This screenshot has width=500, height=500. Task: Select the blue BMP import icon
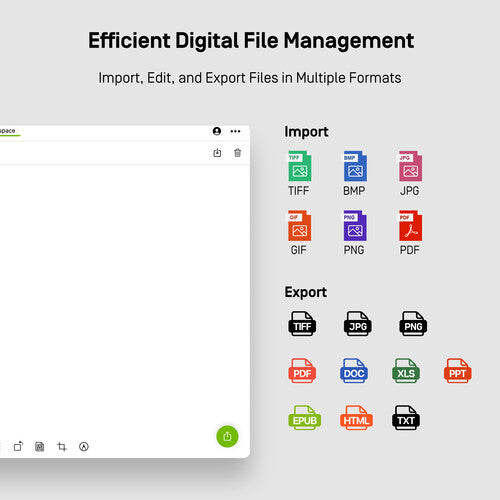point(355,166)
